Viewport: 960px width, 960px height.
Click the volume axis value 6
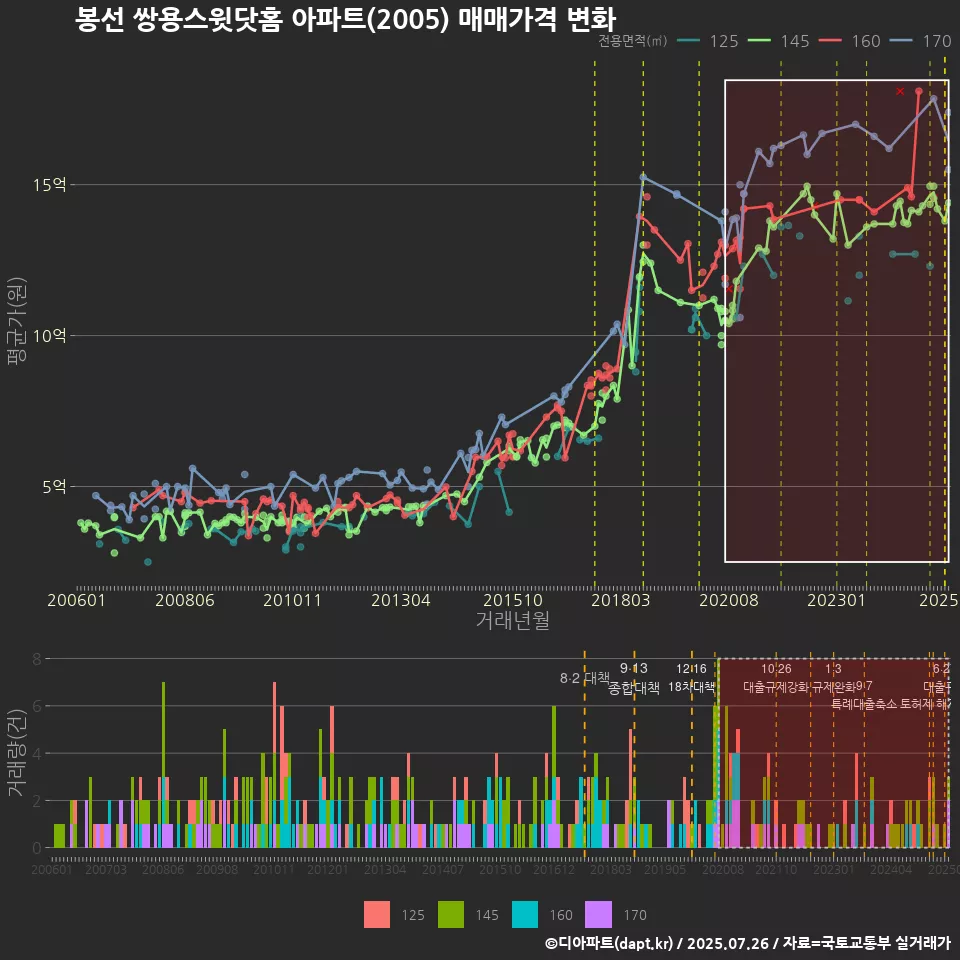37,706
